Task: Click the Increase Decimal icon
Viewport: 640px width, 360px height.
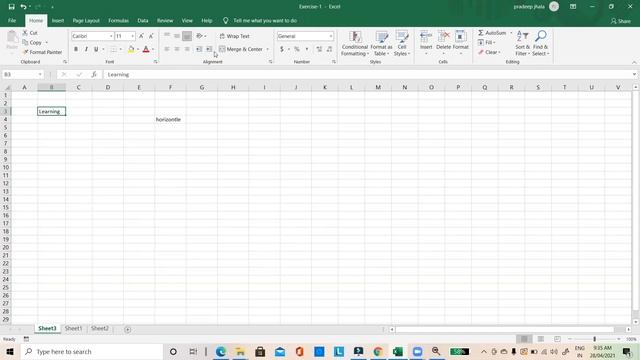Action: 319,49
